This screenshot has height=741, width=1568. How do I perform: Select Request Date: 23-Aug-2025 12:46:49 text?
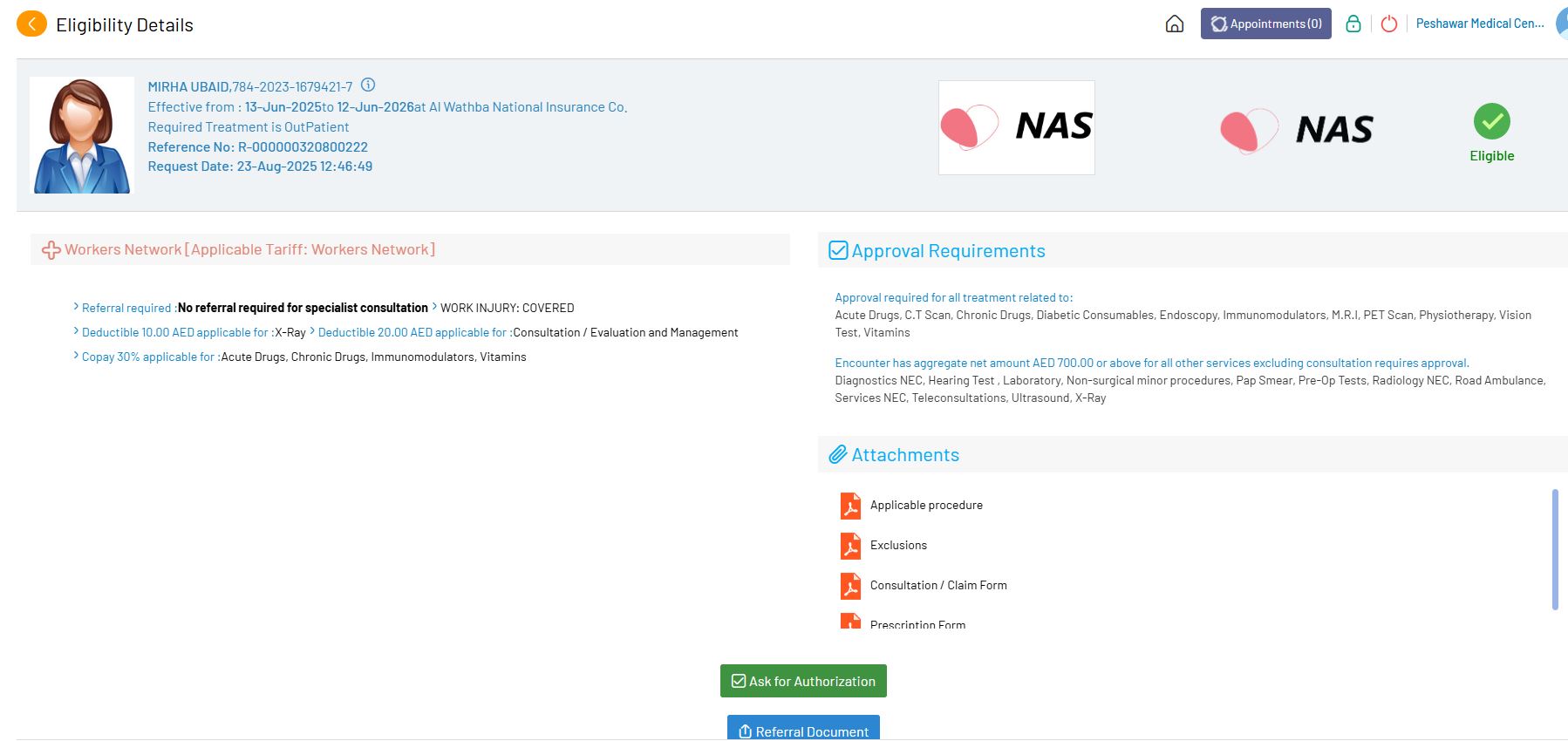pos(260,167)
